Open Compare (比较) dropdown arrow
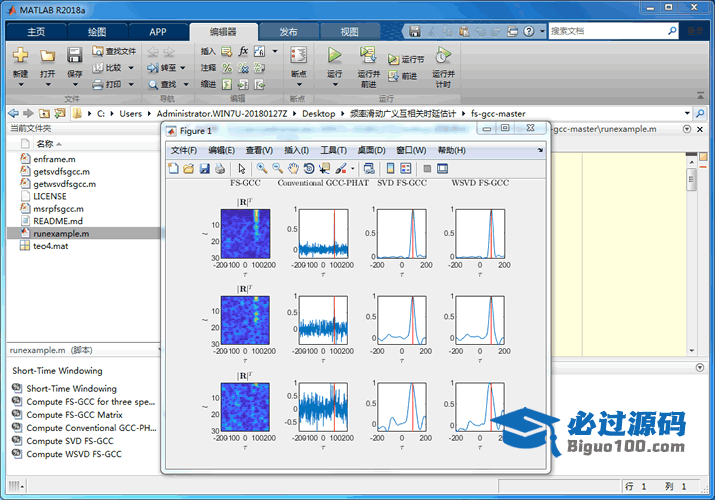The width and height of the screenshot is (715, 500). tap(131, 68)
